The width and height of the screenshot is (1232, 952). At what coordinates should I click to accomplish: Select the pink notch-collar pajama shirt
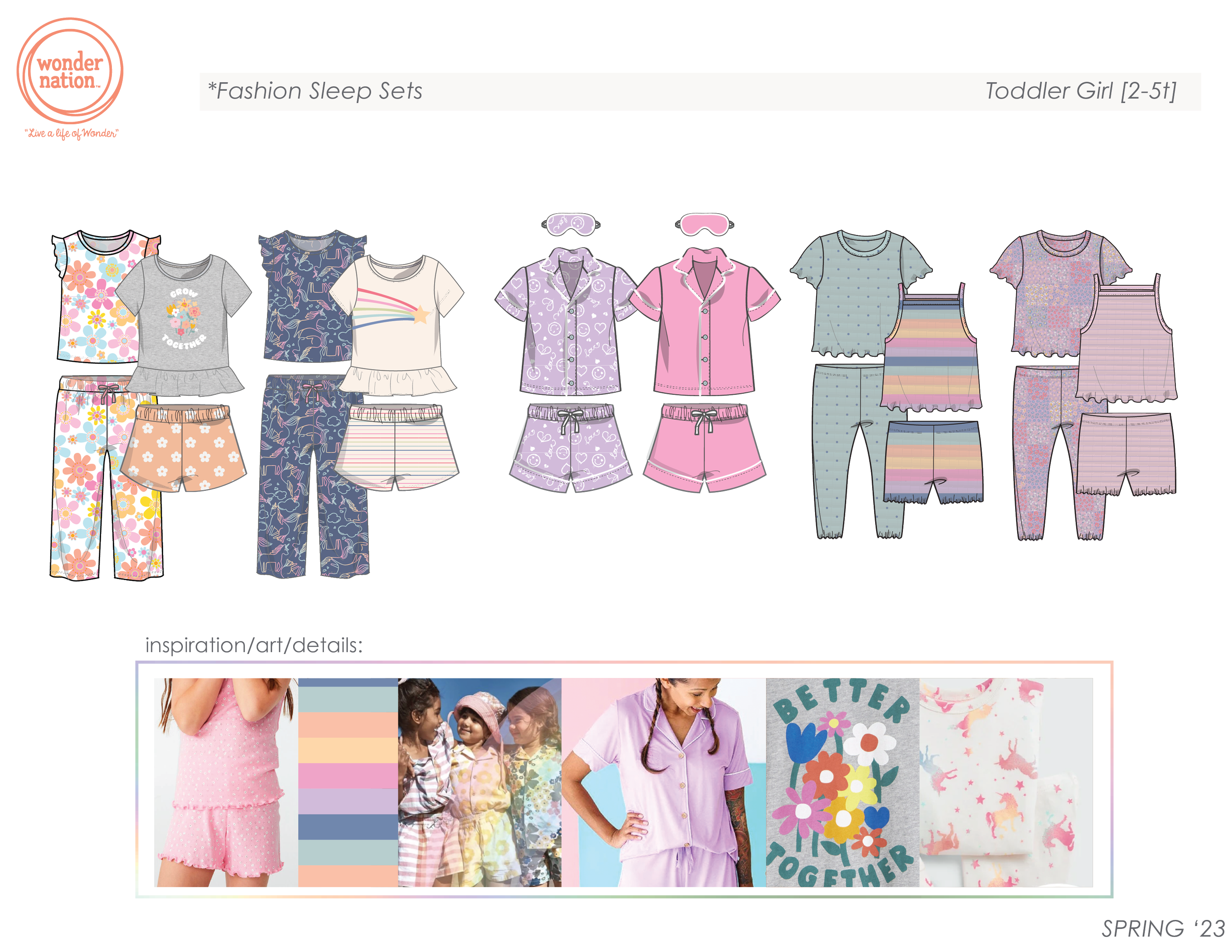(705, 321)
